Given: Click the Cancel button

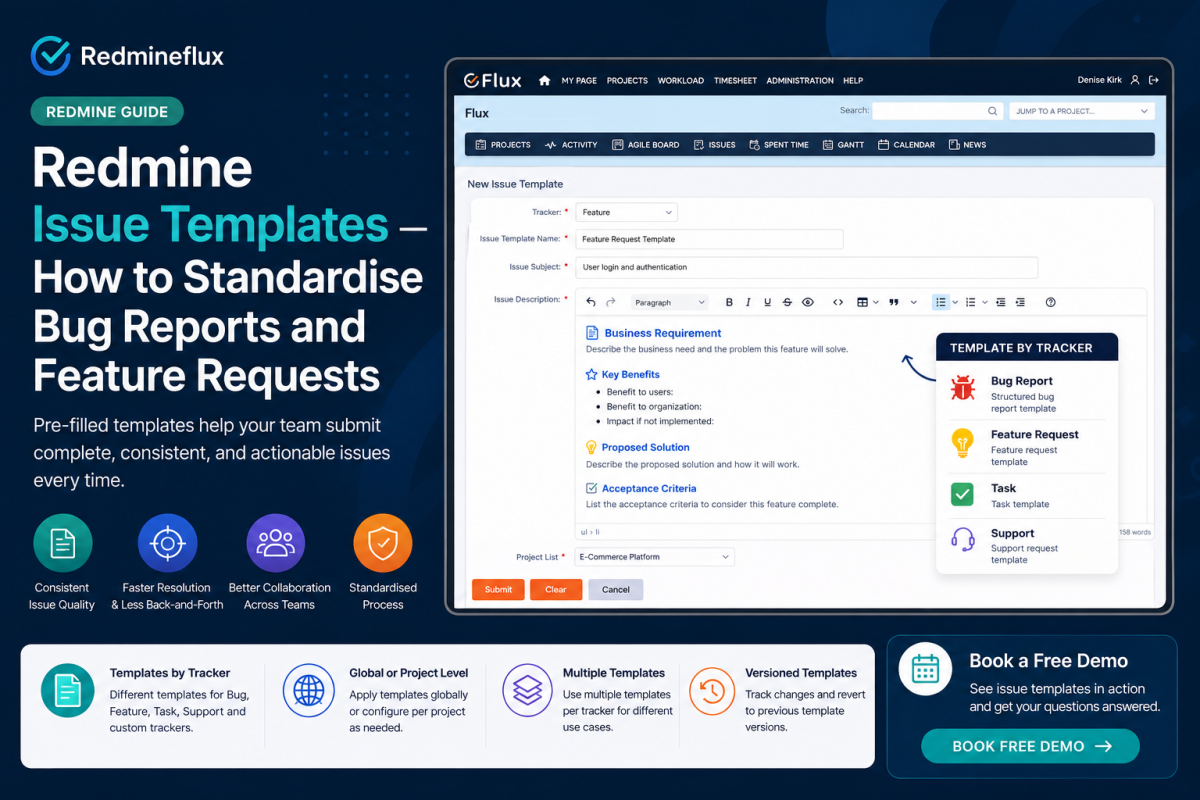Looking at the screenshot, I should pos(616,589).
